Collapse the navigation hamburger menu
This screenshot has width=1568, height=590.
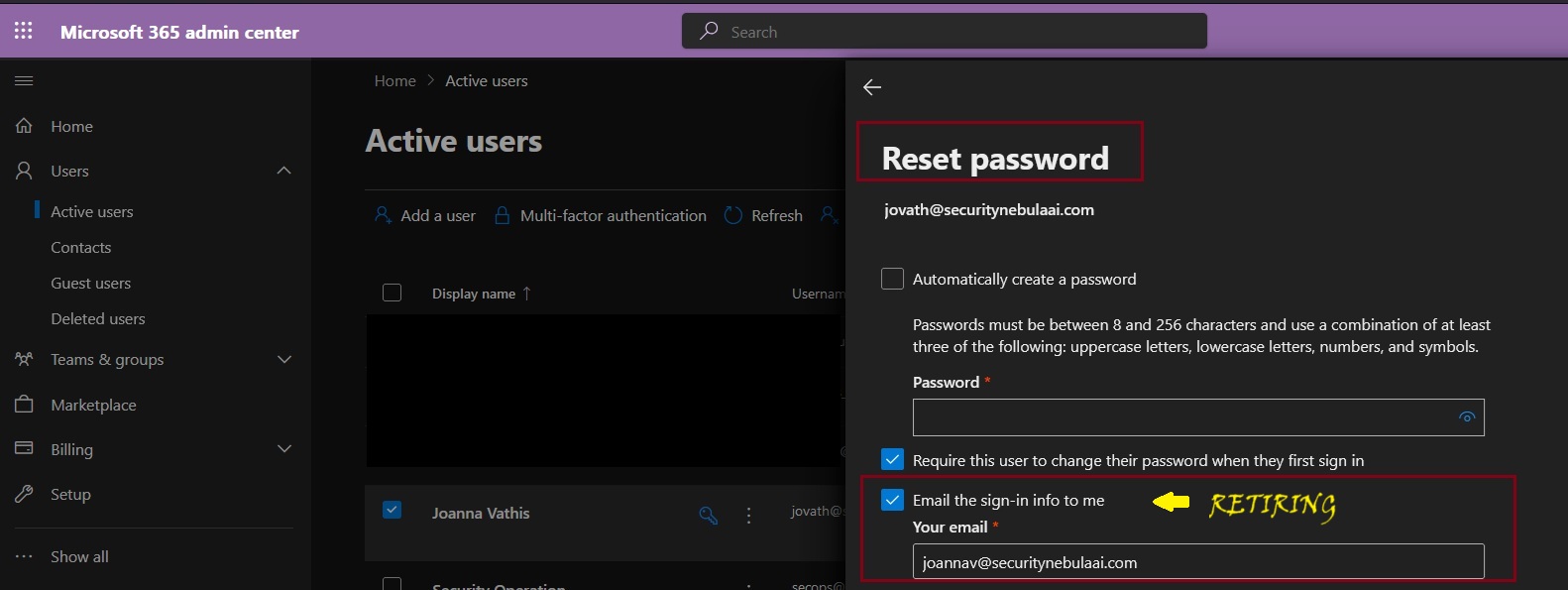tap(24, 80)
